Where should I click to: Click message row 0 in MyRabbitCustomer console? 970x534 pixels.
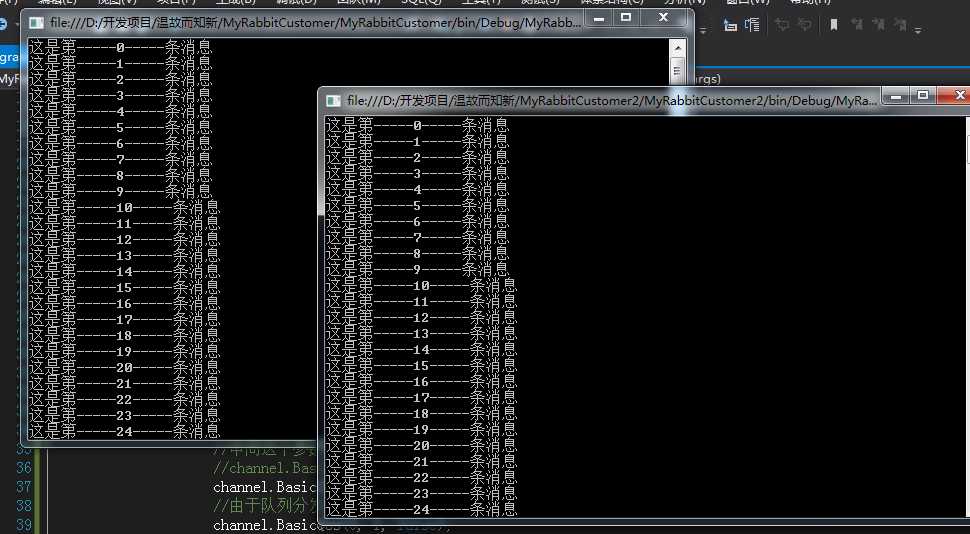point(120,47)
